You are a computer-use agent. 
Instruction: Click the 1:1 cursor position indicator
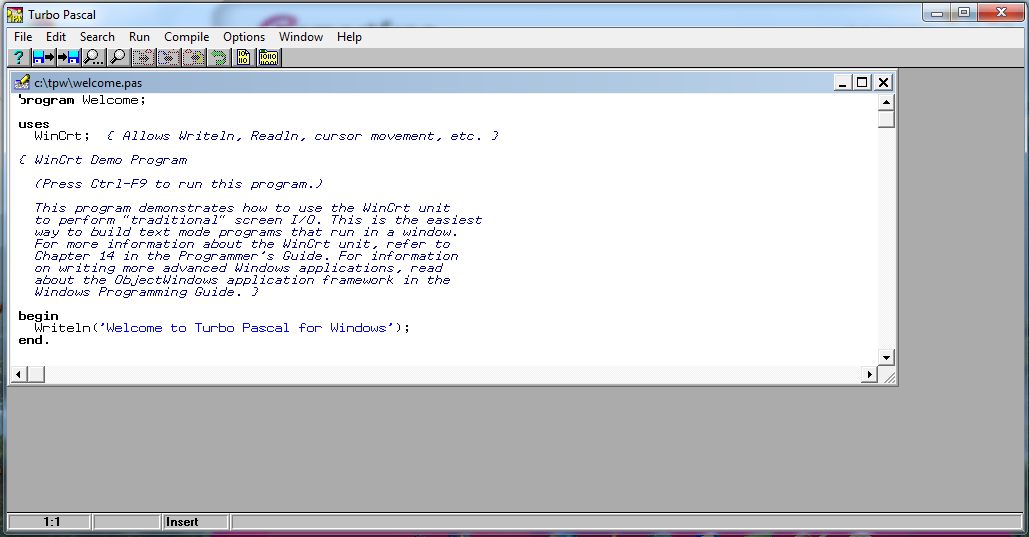tap(49, 522)
